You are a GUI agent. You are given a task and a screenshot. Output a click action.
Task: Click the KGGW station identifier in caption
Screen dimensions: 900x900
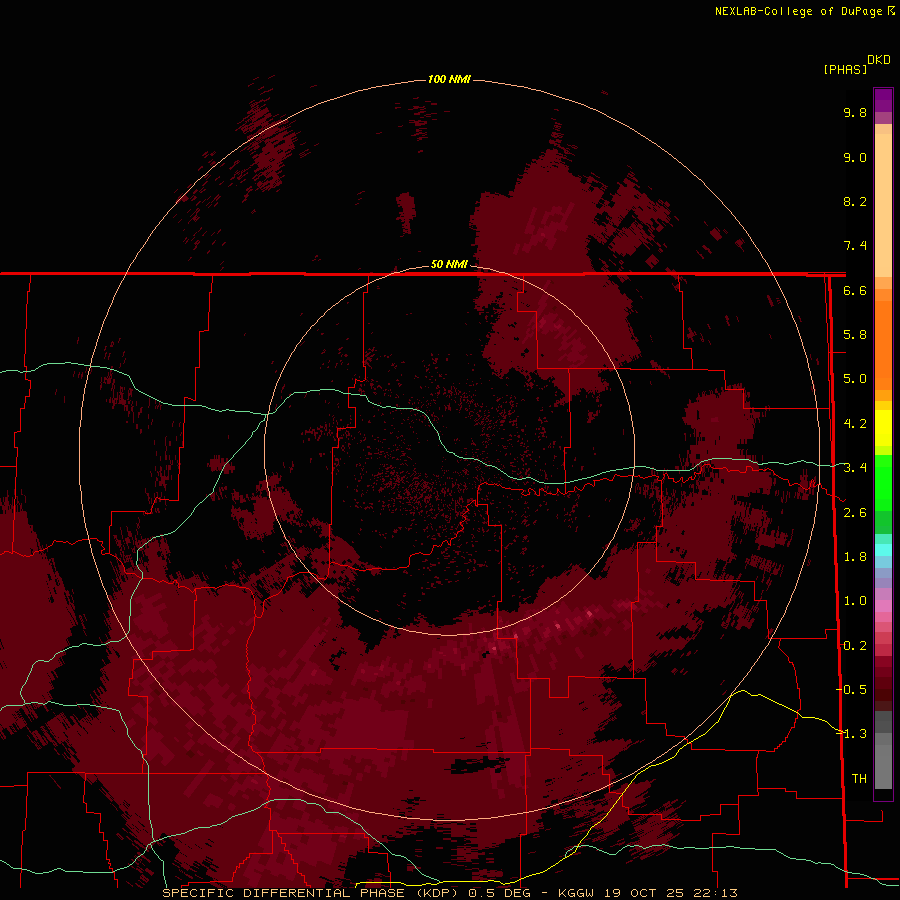coord(576,893)
